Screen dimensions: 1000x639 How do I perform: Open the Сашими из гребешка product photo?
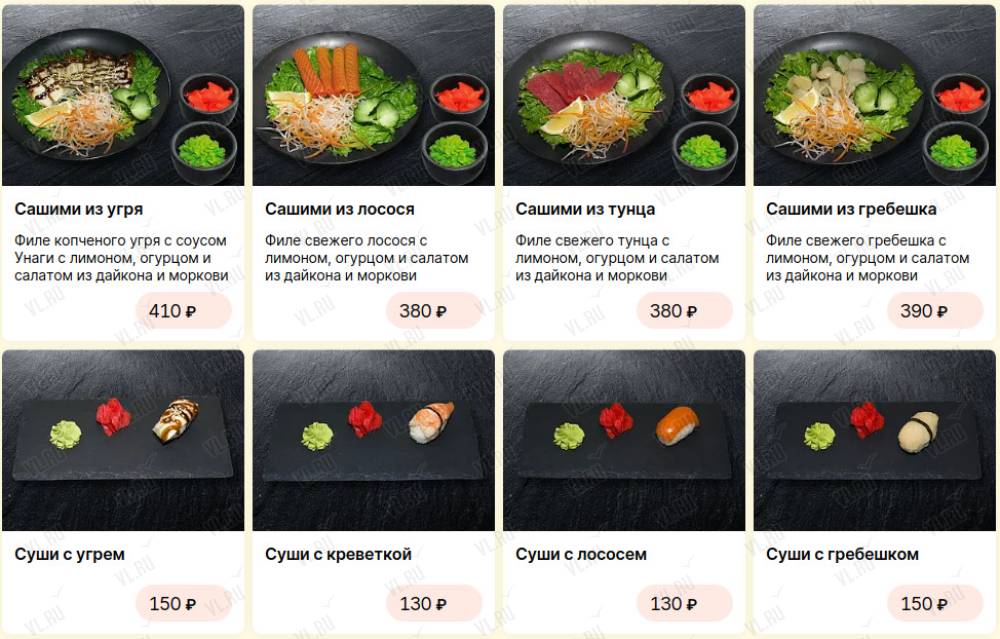click(x=875, y=96)
